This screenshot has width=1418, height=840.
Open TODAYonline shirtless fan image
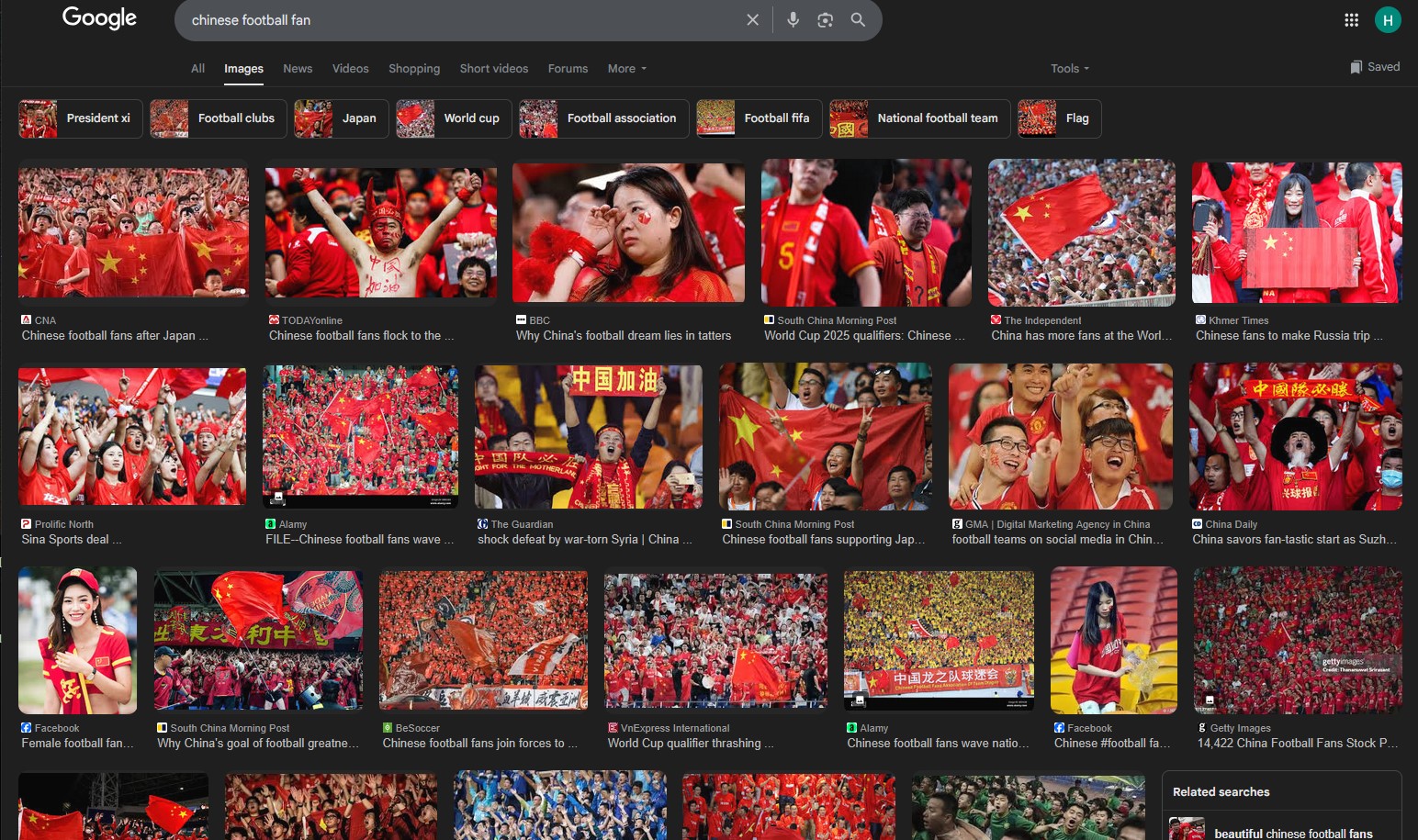pos(380,232)
